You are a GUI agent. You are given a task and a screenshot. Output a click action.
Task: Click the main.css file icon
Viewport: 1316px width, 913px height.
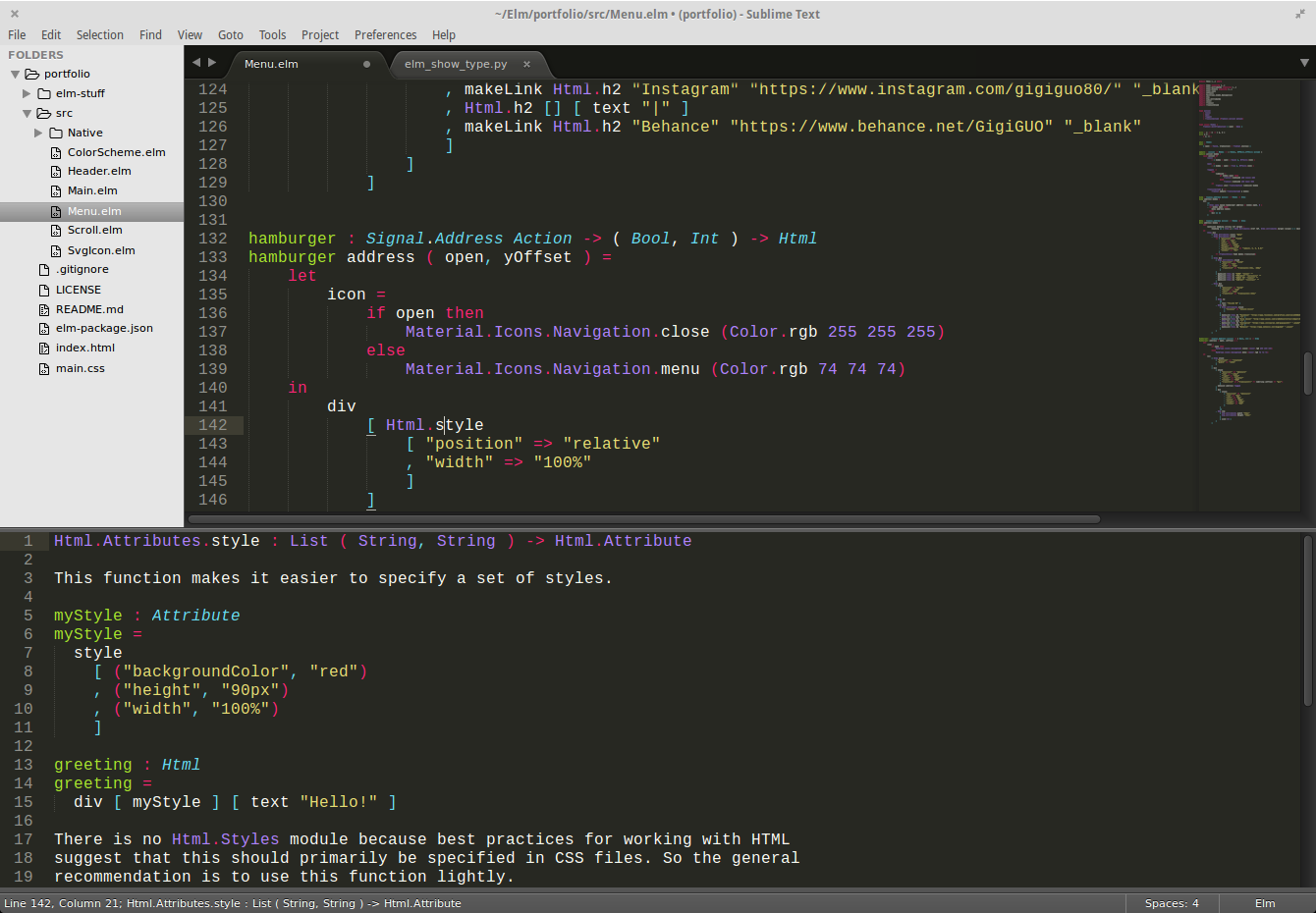coord(44,368)
